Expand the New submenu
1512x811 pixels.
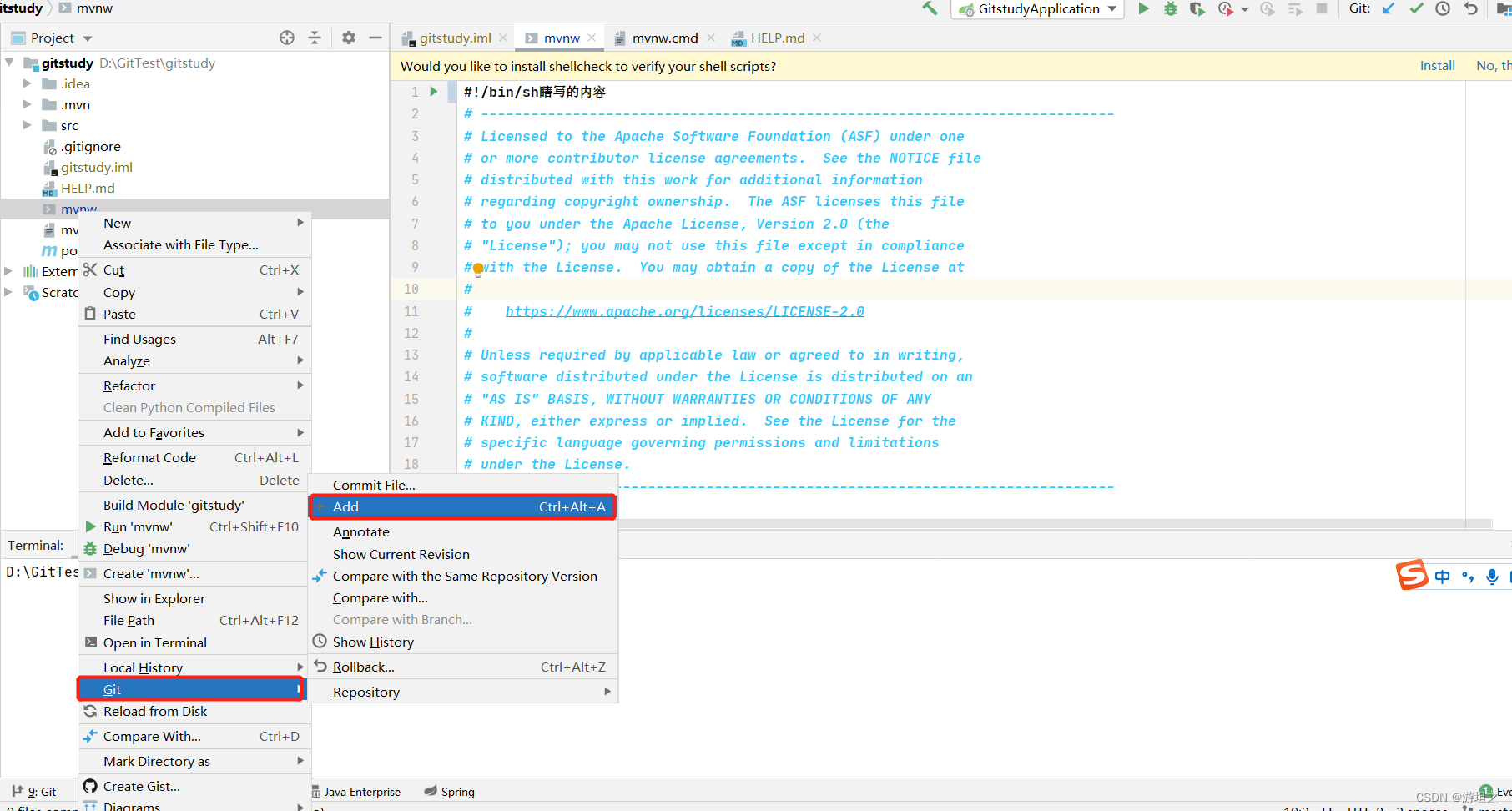194,224
